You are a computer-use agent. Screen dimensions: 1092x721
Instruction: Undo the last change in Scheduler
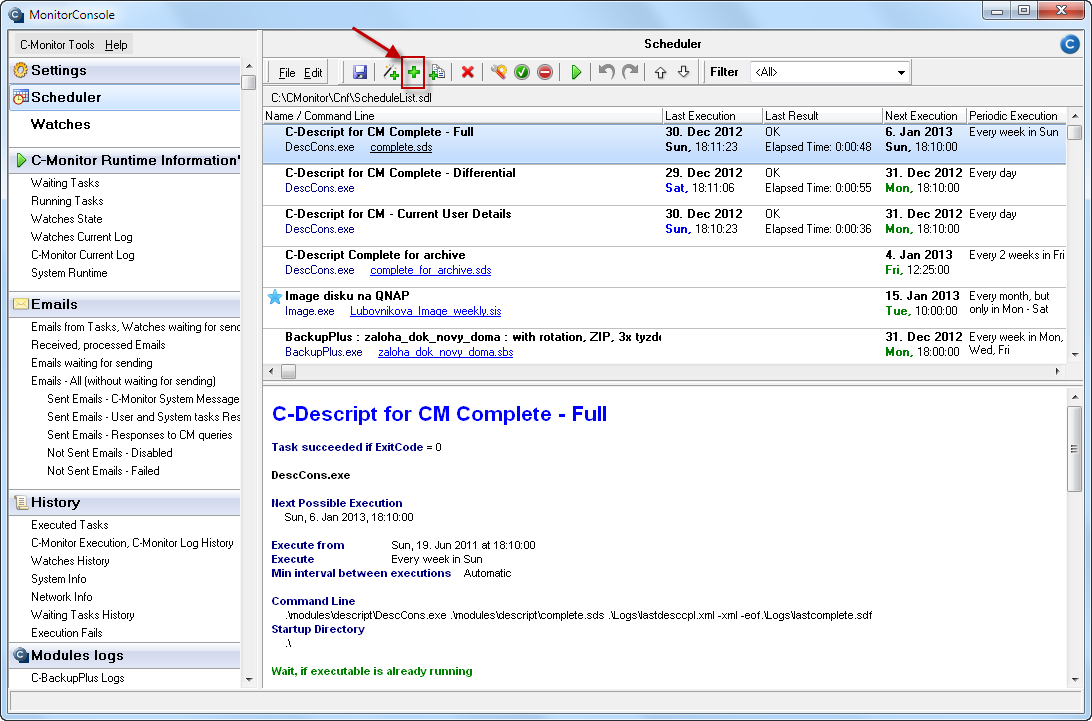click(x=607, y=72)
